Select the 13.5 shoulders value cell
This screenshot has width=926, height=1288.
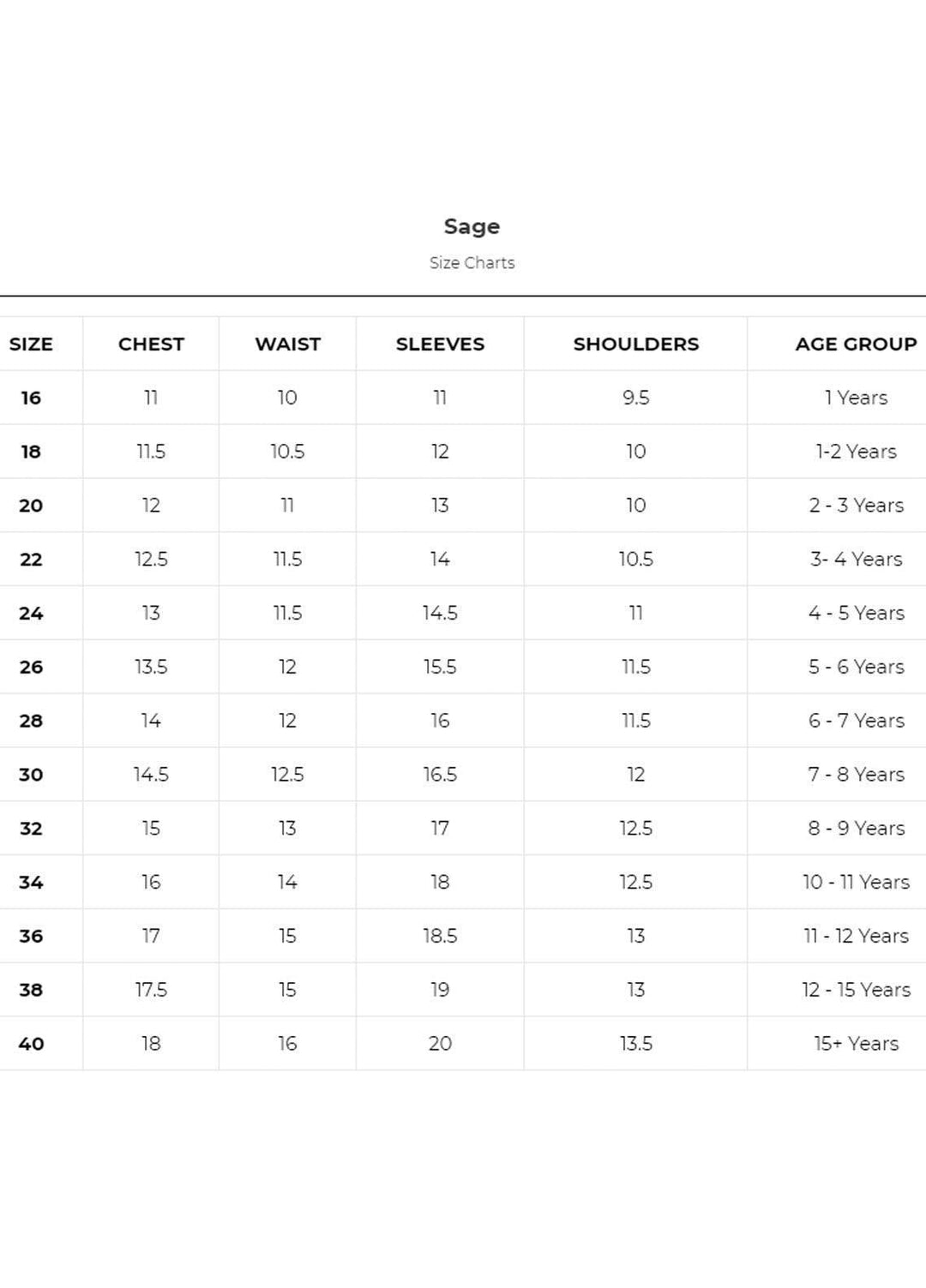(635, 1044)
